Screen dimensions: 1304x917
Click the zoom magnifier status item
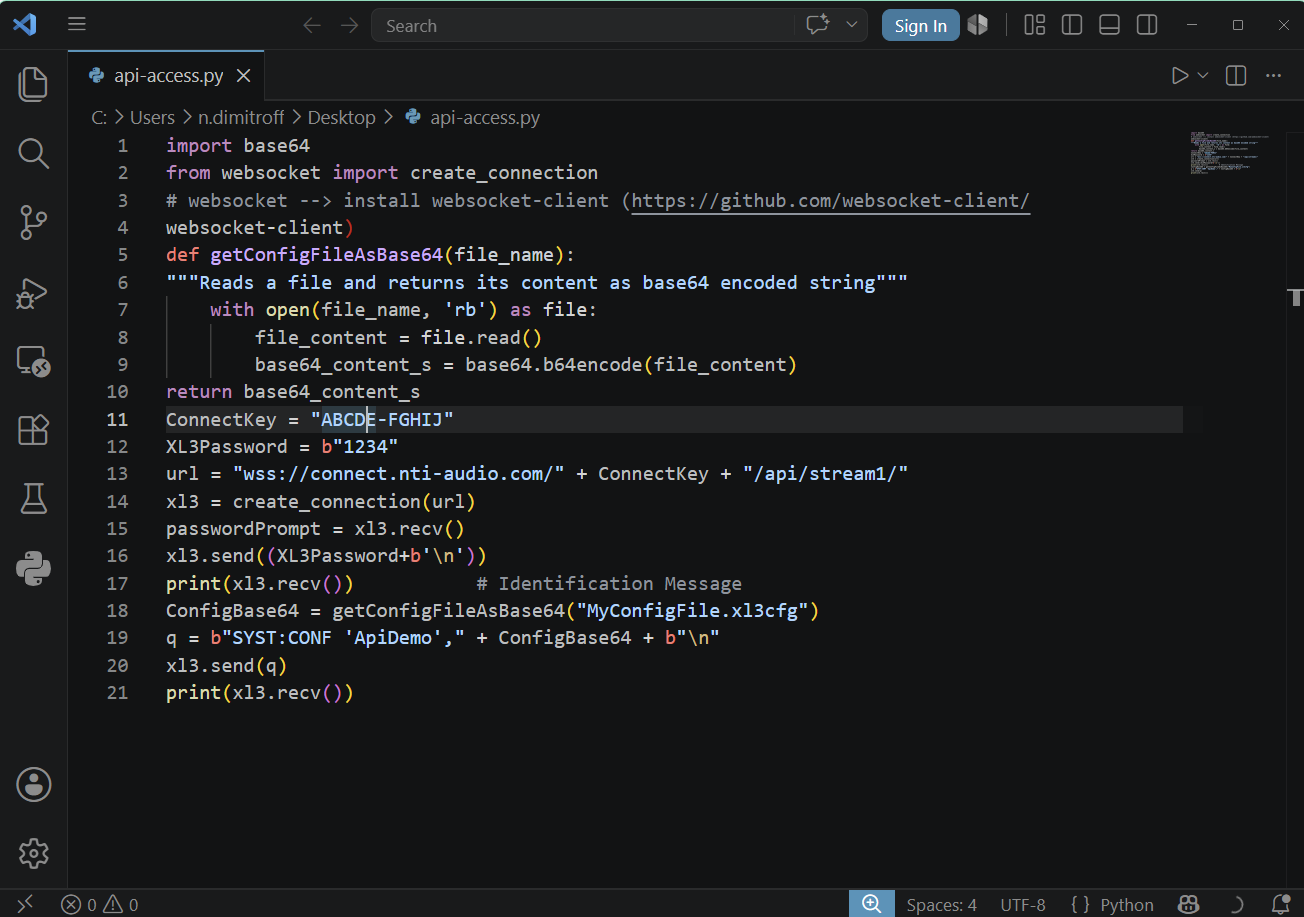coord(871,904)
